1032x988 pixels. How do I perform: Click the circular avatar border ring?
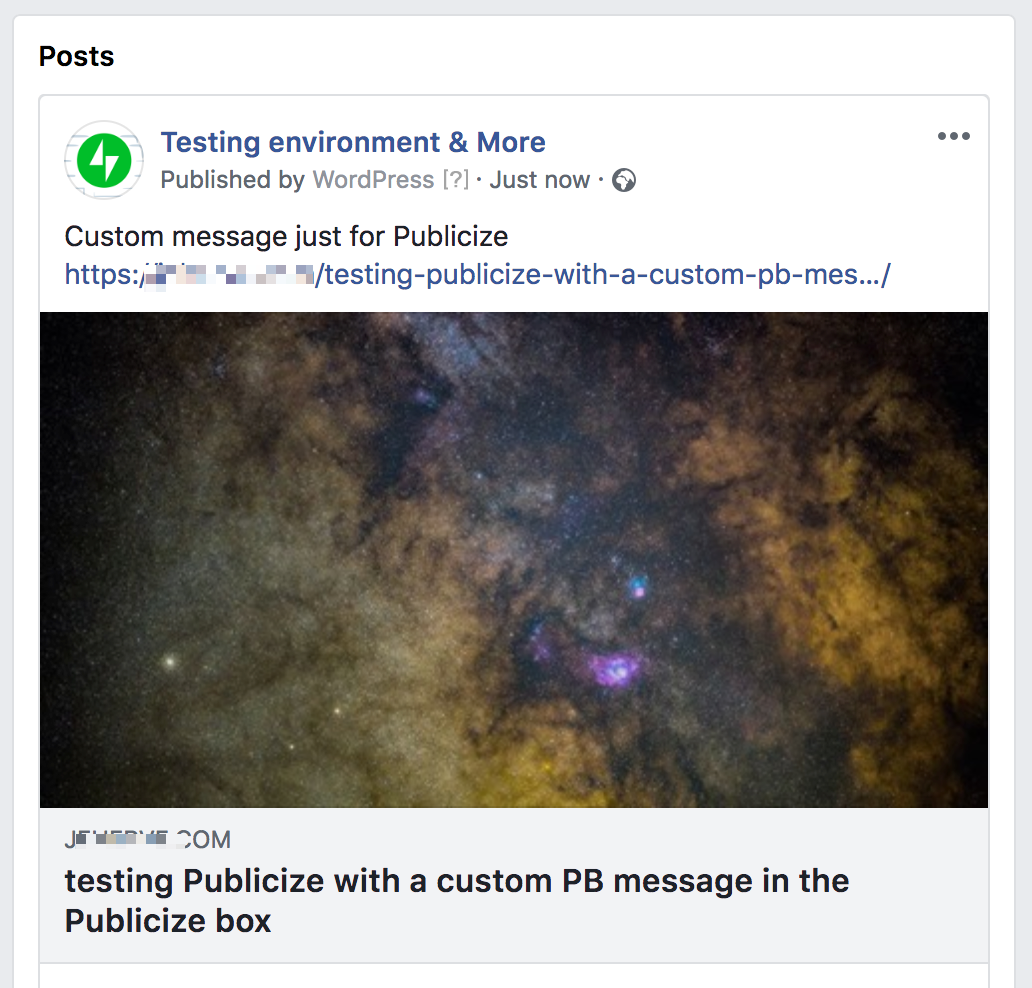[103, 124]
